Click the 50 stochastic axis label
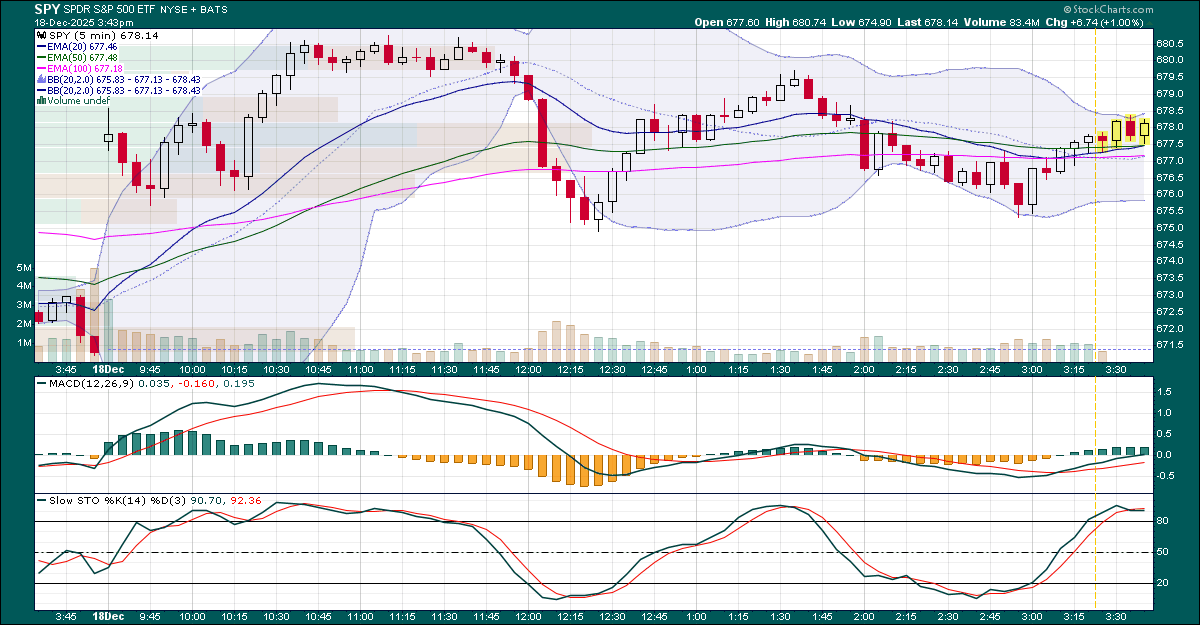The width and height of the screenshot is (1200, 625). [x=1164, y=552]
